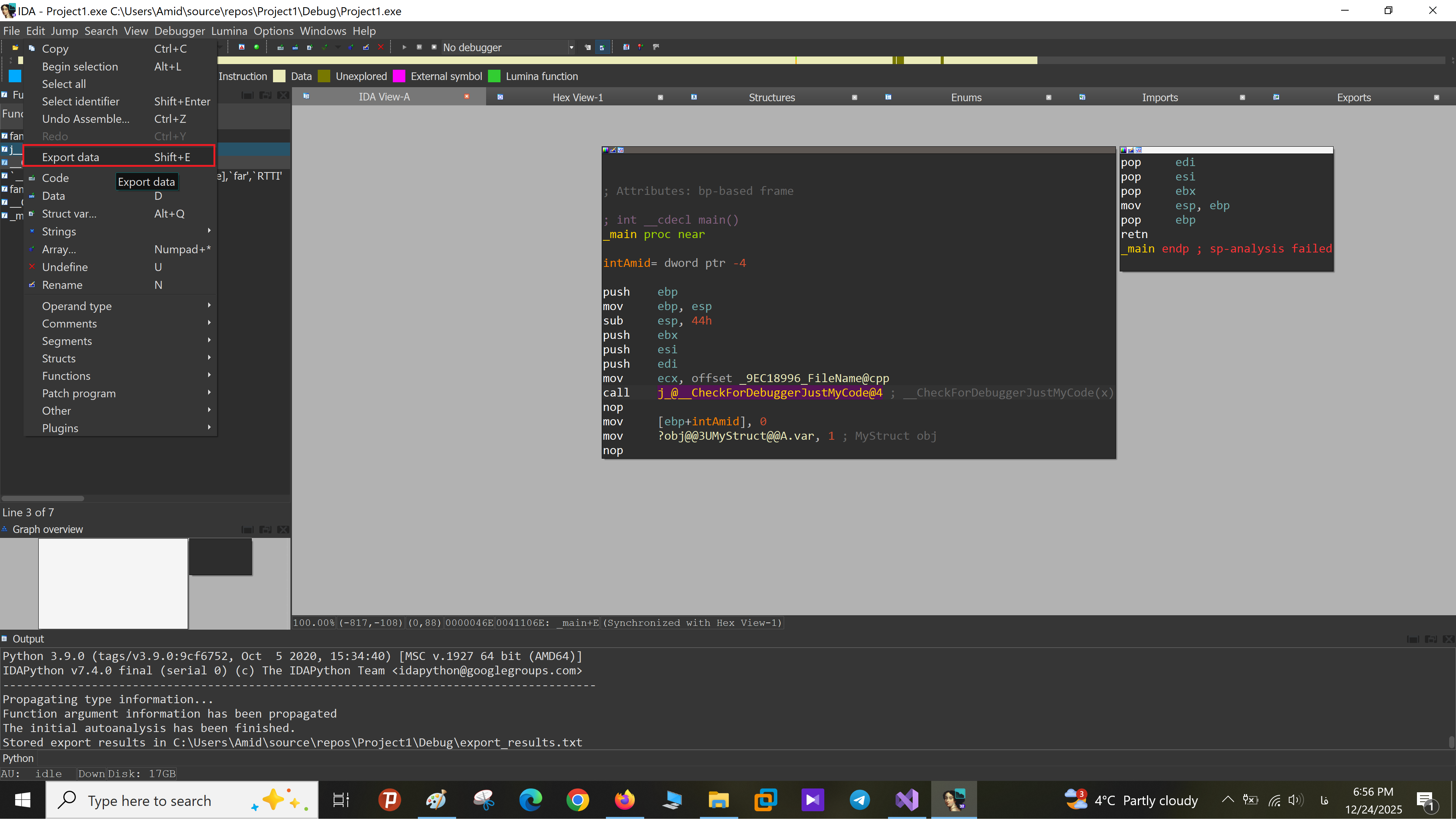This screenshot has width=1456, height=837.
Task: Open the Telegram app from taskbar
Action: coord(859,799)
